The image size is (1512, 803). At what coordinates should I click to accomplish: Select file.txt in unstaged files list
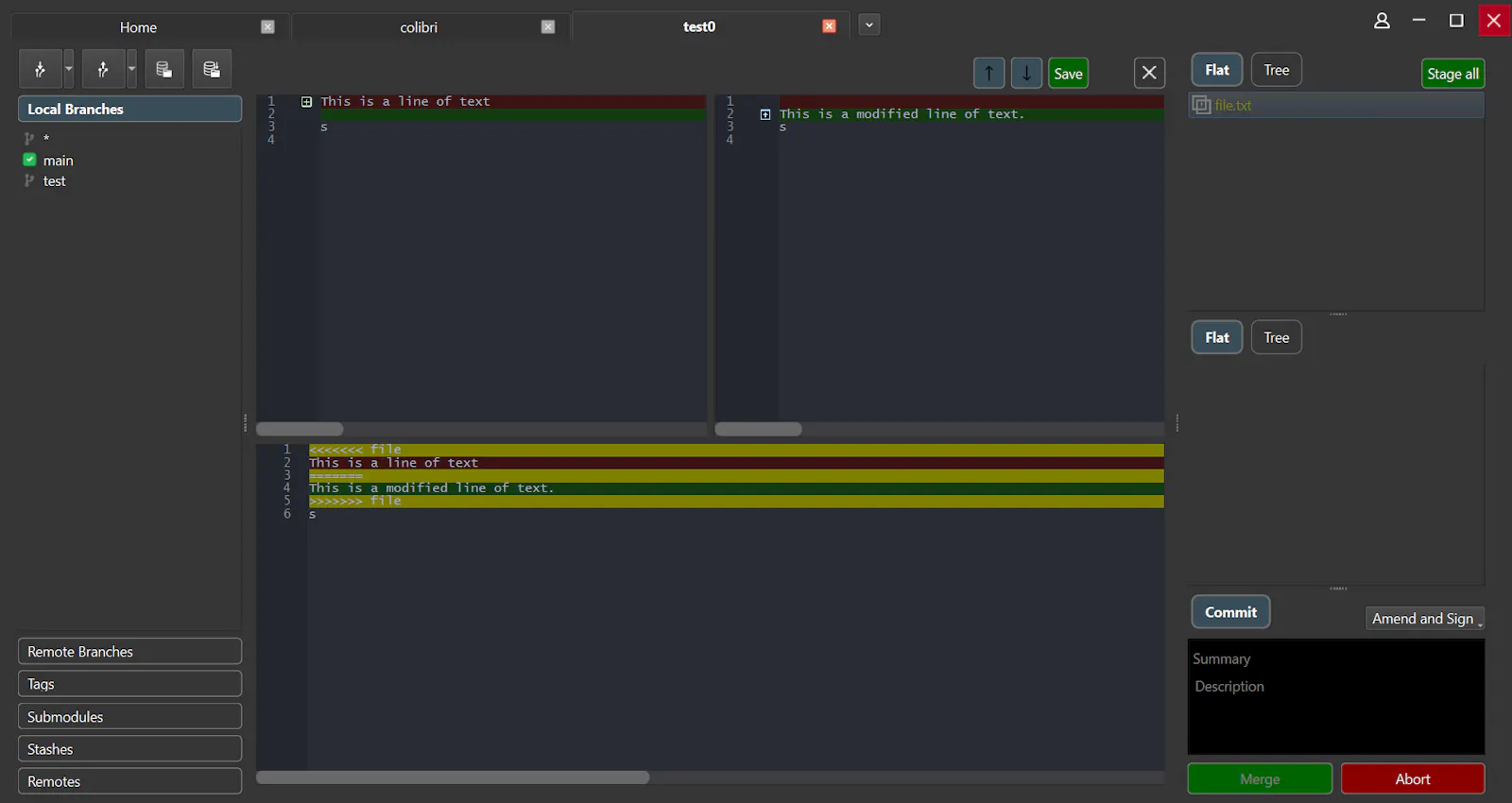click(x=1335, y=105)
